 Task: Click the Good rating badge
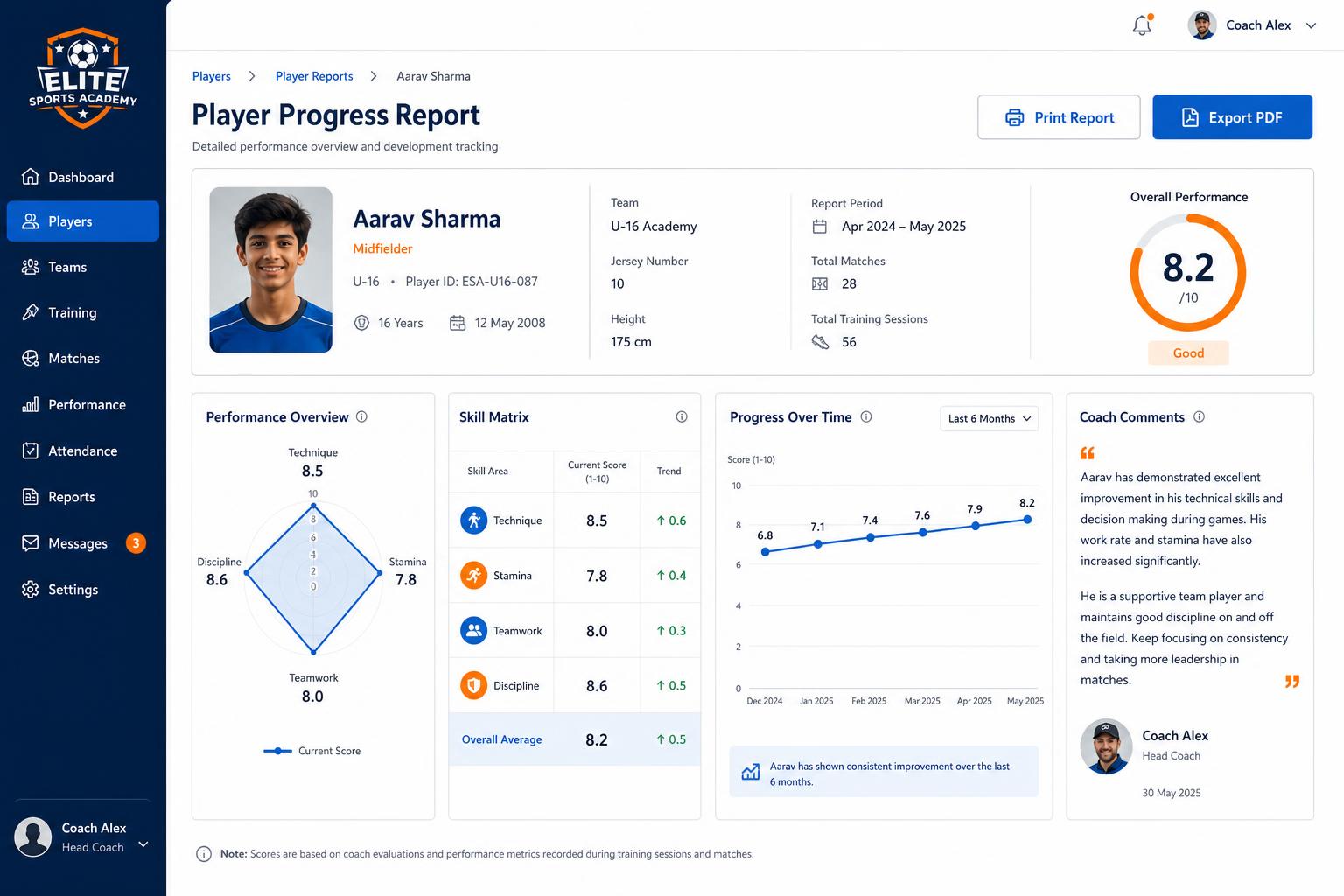click(1188, 353)
